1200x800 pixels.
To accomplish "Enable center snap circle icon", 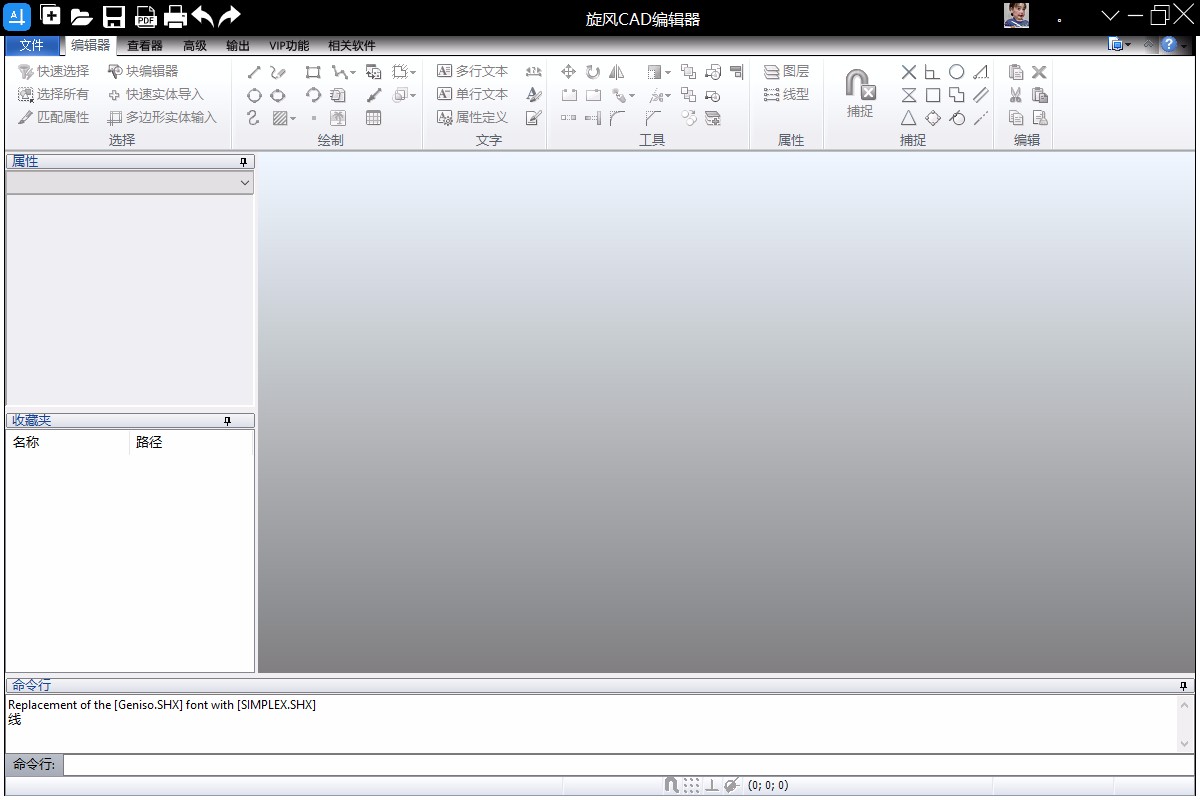I will (957, 72).
